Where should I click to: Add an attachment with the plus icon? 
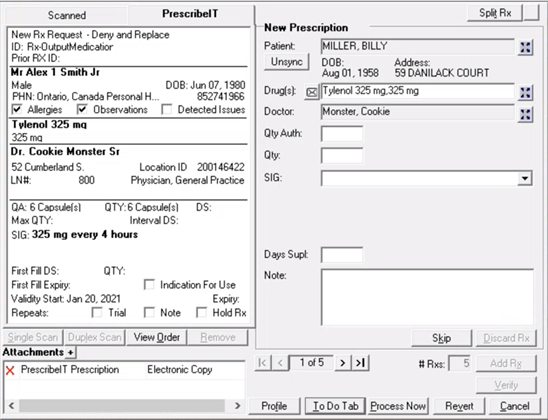[70, 352]
